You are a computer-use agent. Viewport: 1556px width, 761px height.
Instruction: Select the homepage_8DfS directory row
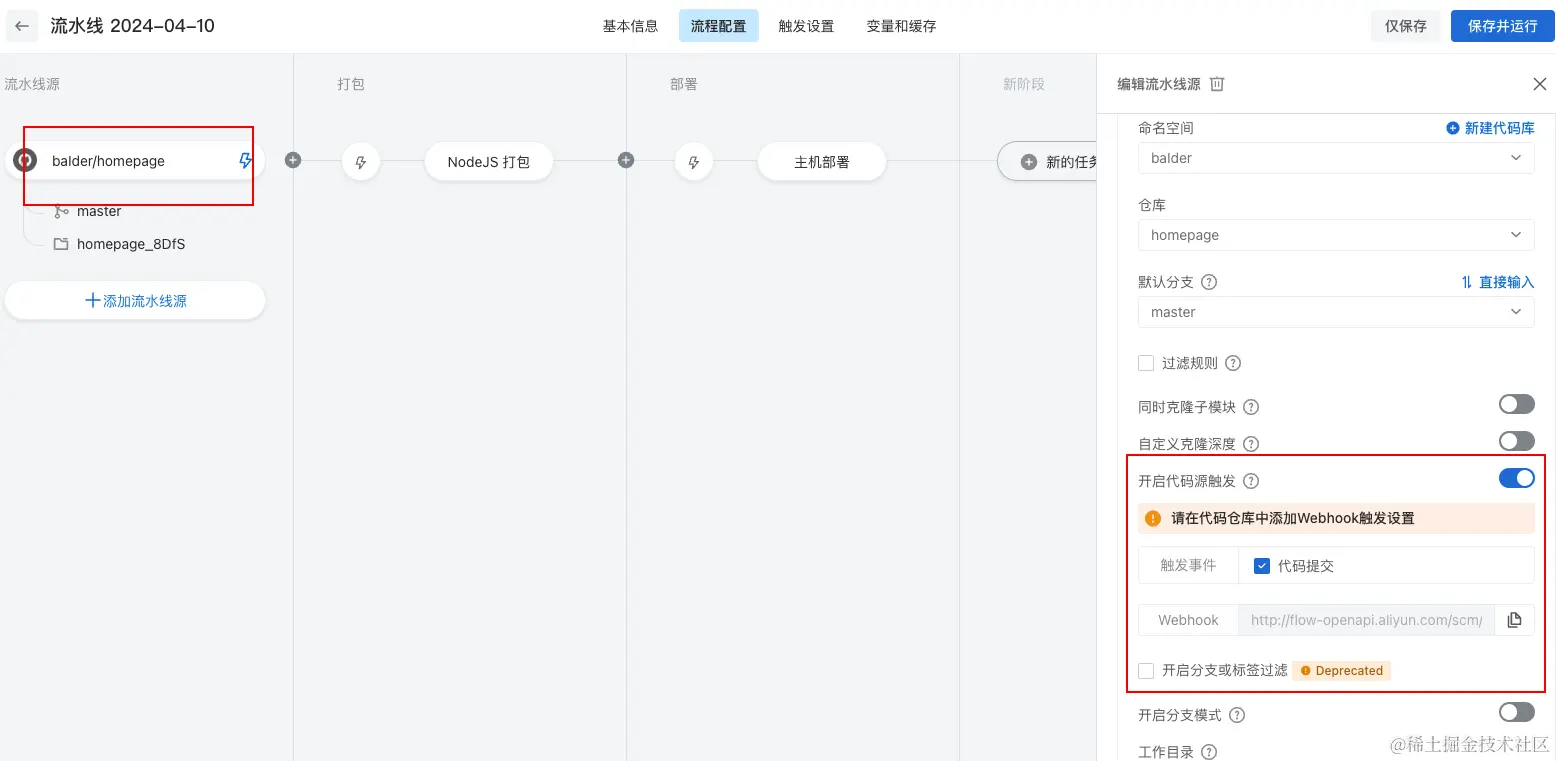(119, 244)
